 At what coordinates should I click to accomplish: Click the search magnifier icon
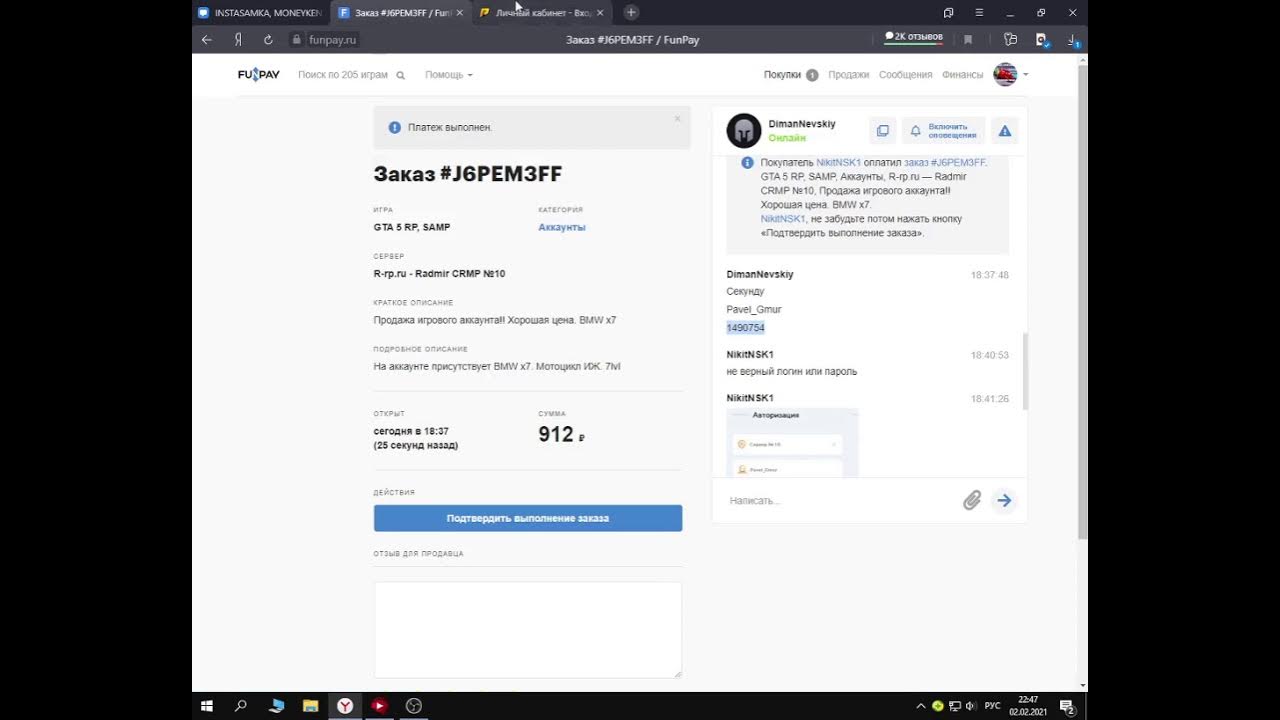point(401,75)
